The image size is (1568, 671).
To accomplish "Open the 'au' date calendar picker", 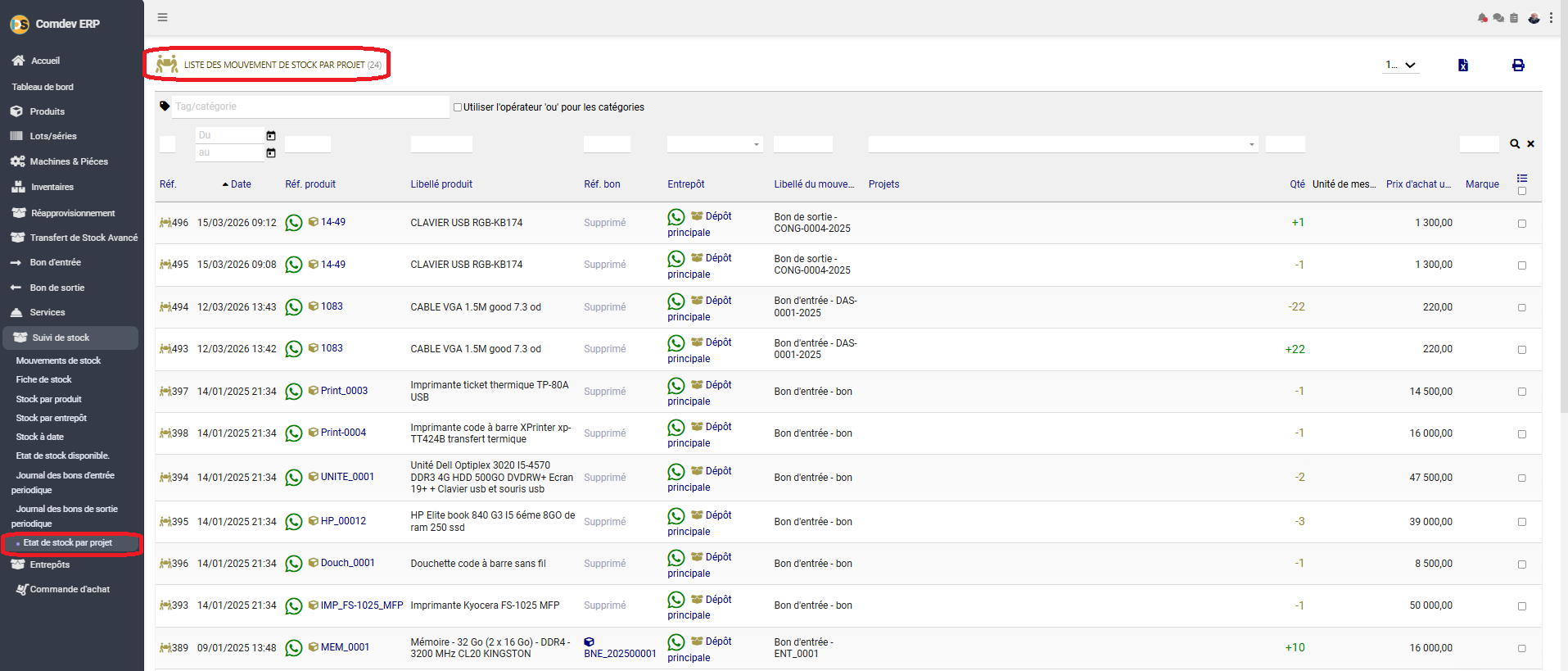I will [271, 153].
